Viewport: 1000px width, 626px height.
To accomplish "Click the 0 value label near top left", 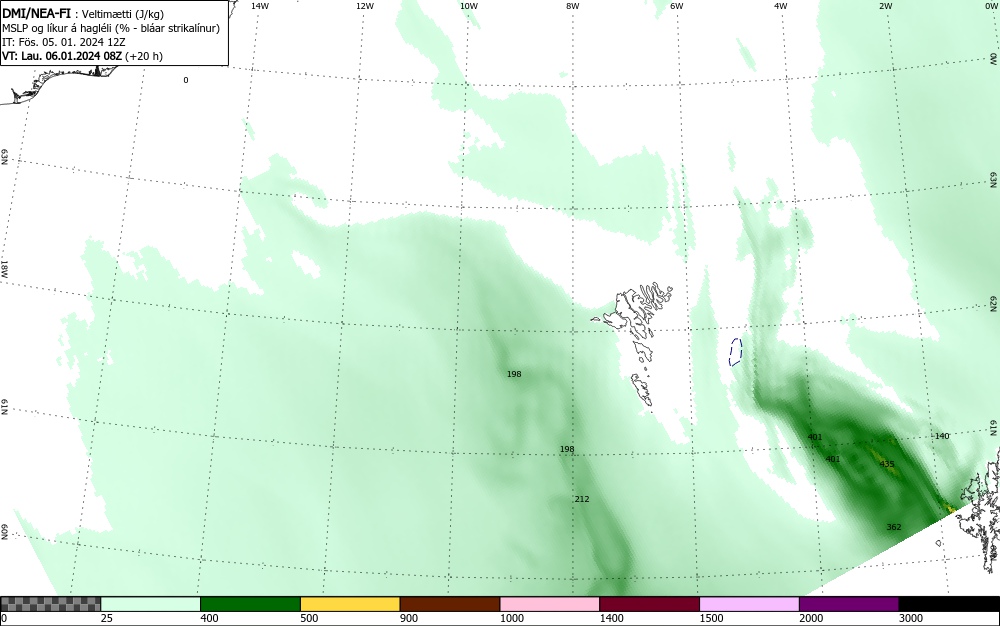I will (x=186, y=80).
